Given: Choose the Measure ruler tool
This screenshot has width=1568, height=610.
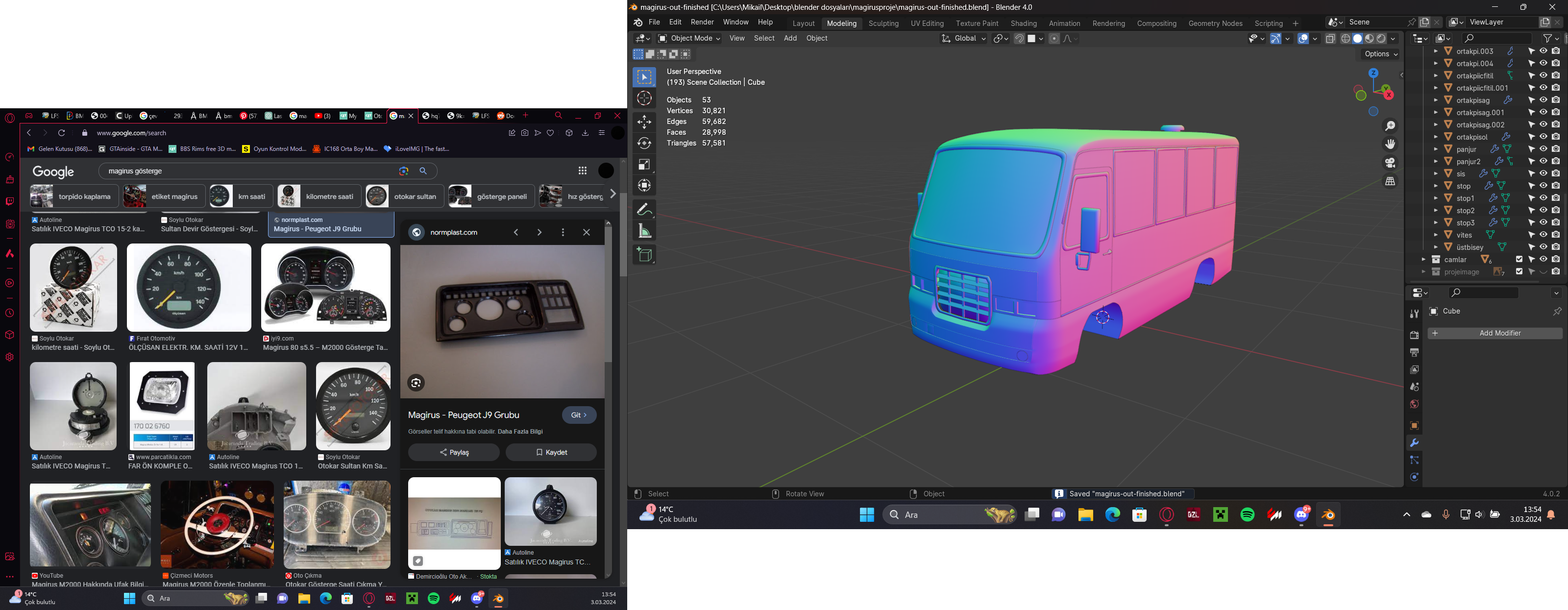Looking at the screenshot, I should click(x=644, y=231).
